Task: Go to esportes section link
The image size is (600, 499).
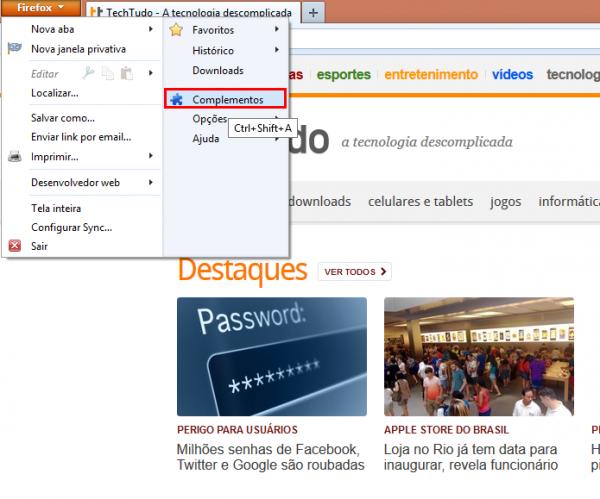Action: pyautogui.click(x=344, y=74)
